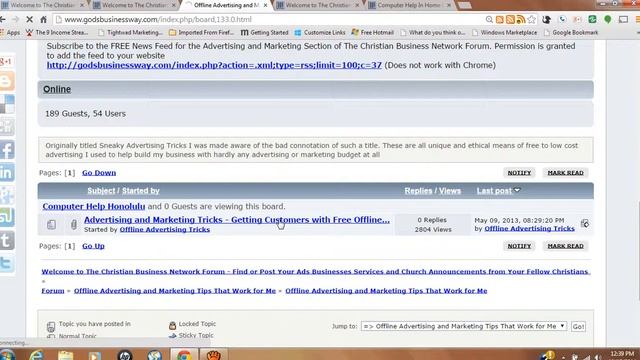Sort by Views column header
The height and width of the screenshot is (360, 640).
click(449, 191)
